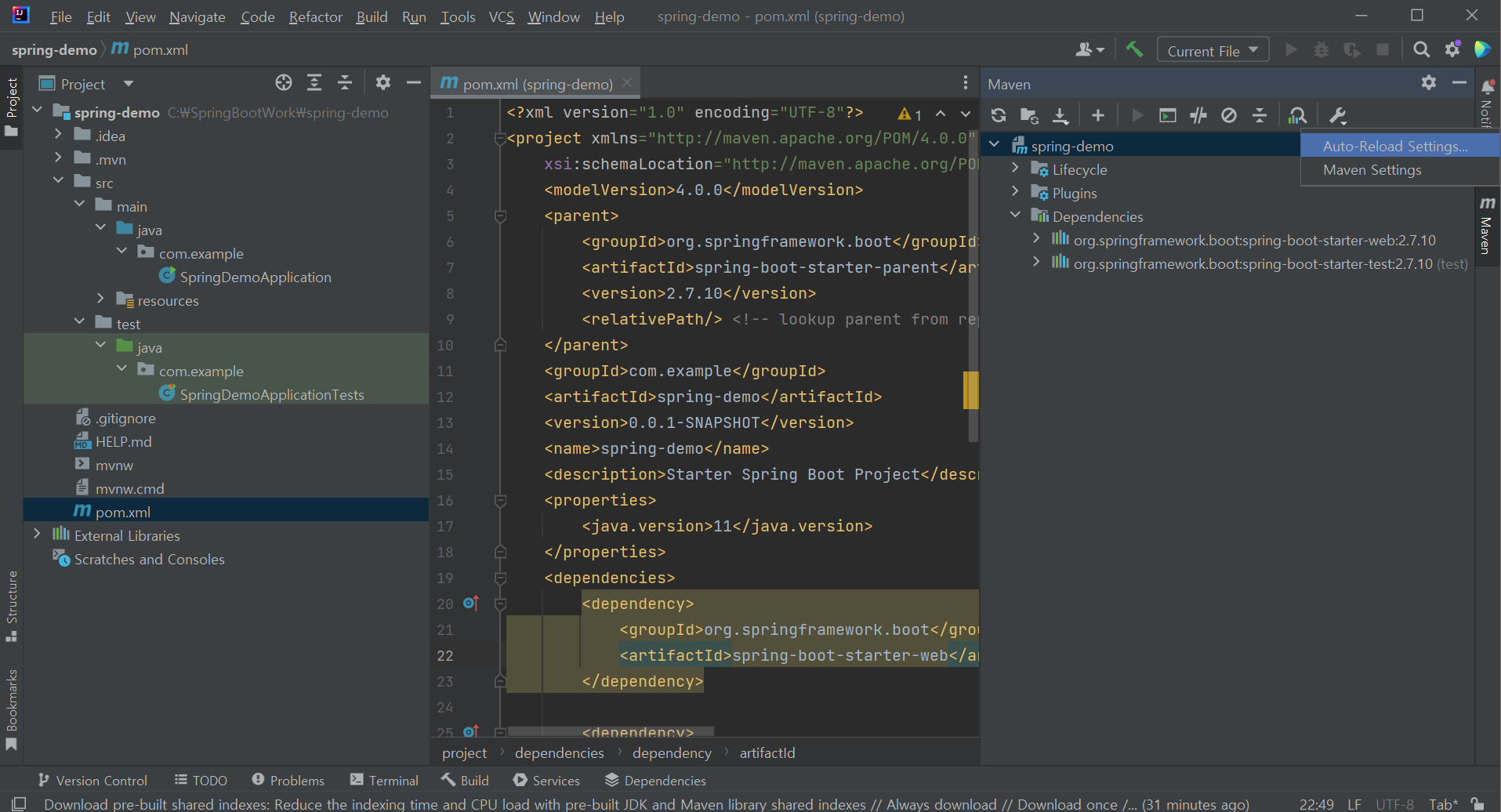Click Build Project hammer icon

(1134, 49)
